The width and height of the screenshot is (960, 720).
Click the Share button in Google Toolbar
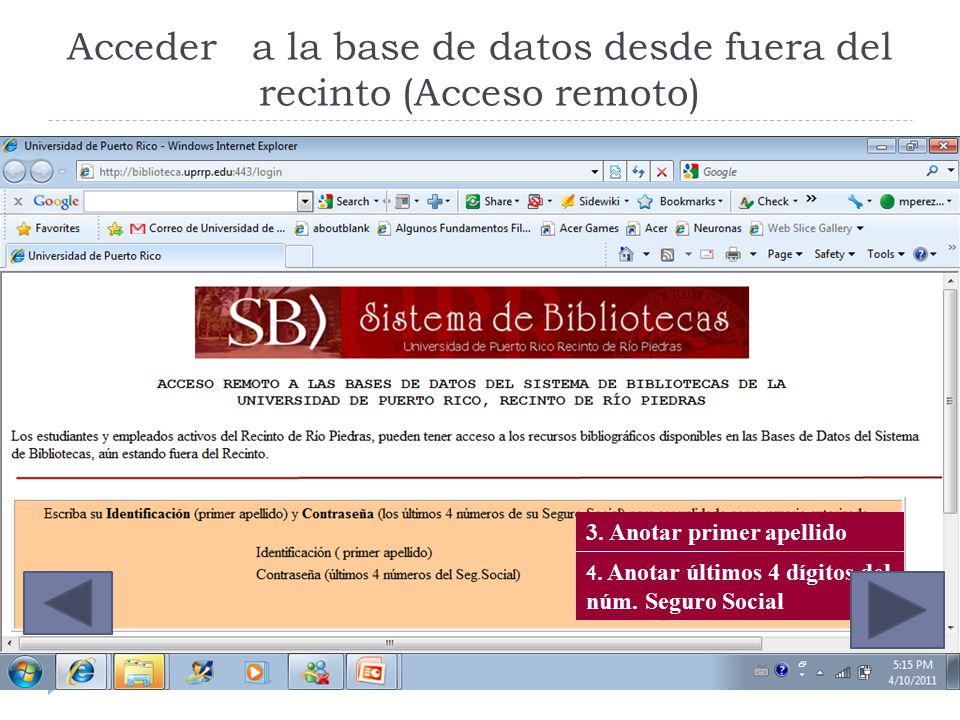(x=492, y=201)
